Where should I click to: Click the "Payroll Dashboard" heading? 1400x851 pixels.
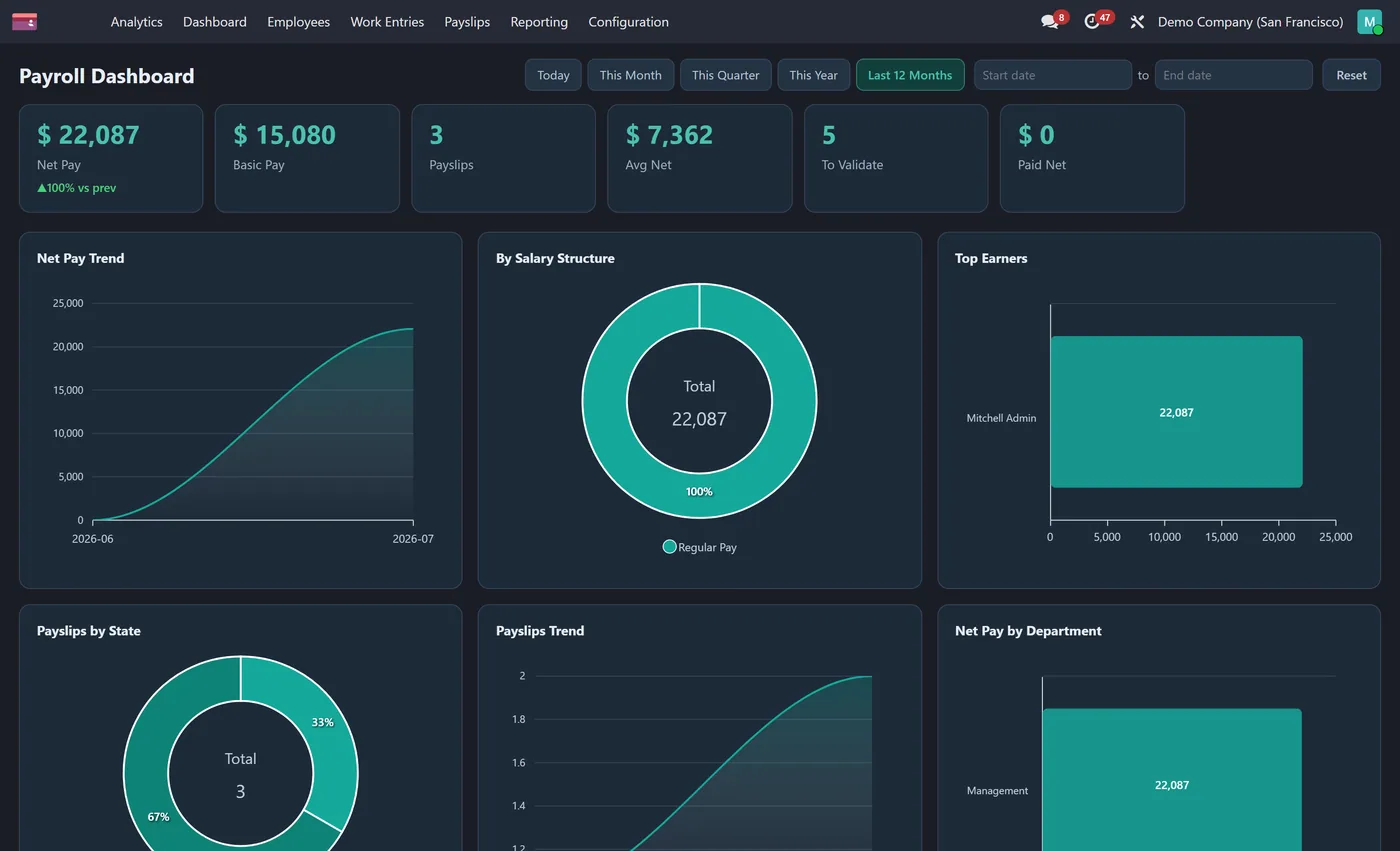(x=107, y=76)
